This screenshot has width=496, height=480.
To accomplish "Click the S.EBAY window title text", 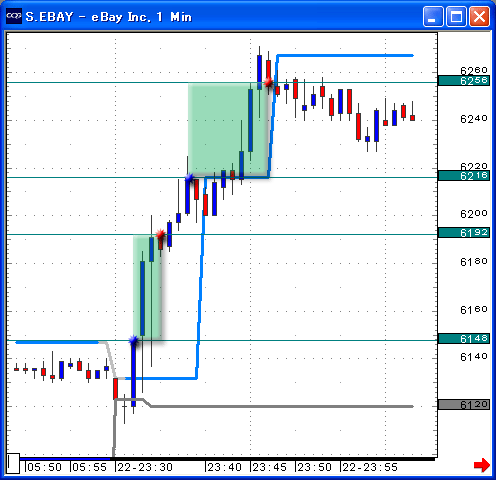I will coord(109,17).
